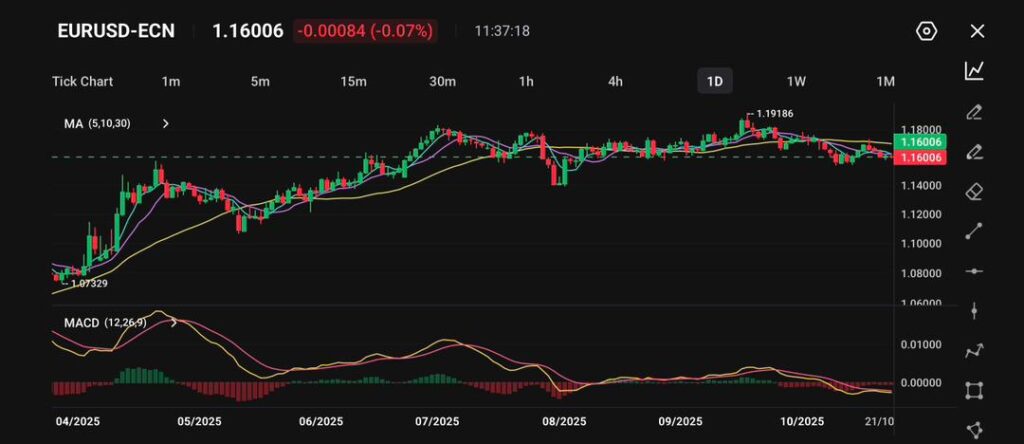1024x444 pixels.
Task: Select the vertical line tool
Action: [975, 311]
